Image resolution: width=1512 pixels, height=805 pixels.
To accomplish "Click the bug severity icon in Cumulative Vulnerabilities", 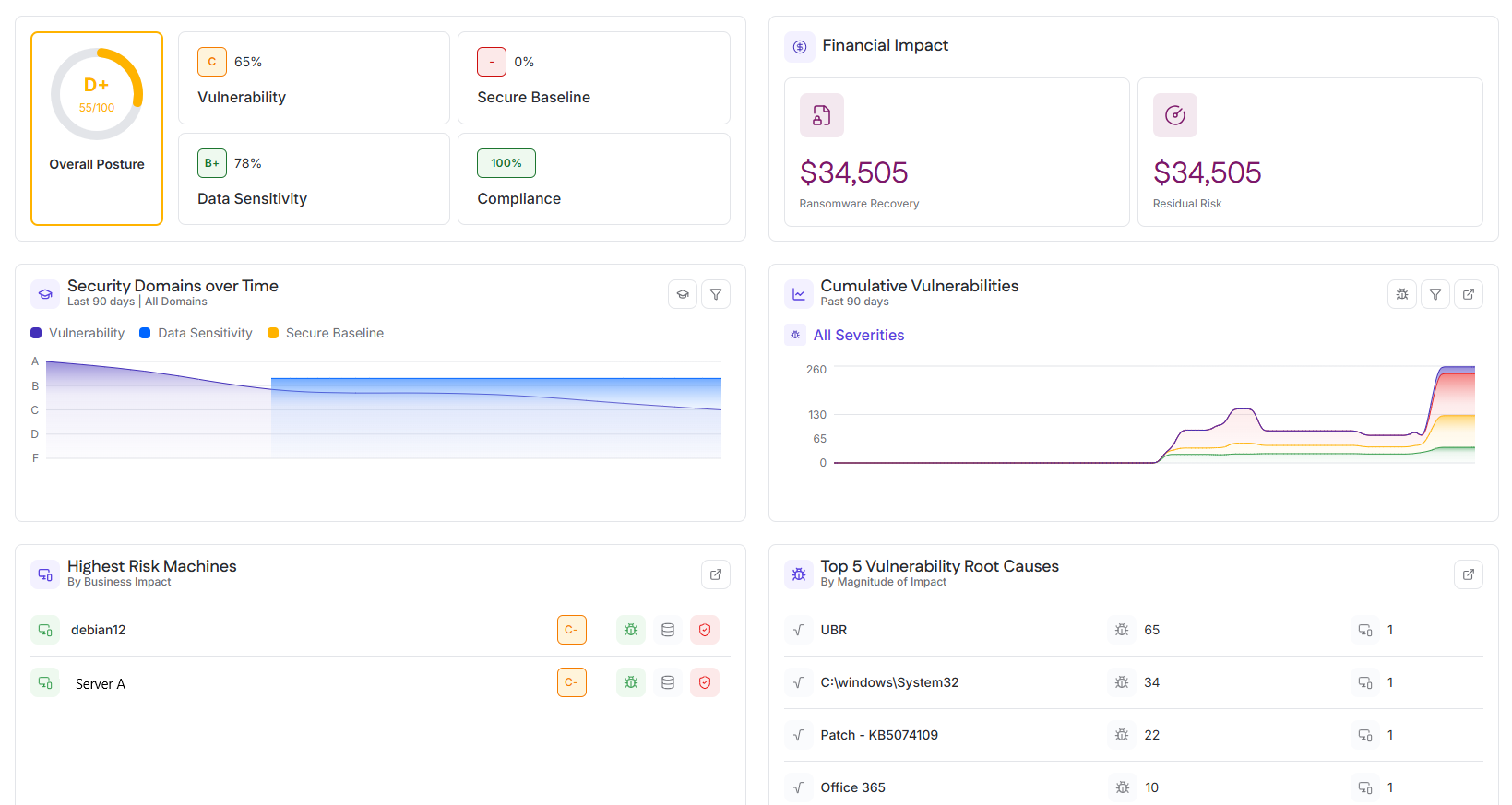I will pos(1402,294).
